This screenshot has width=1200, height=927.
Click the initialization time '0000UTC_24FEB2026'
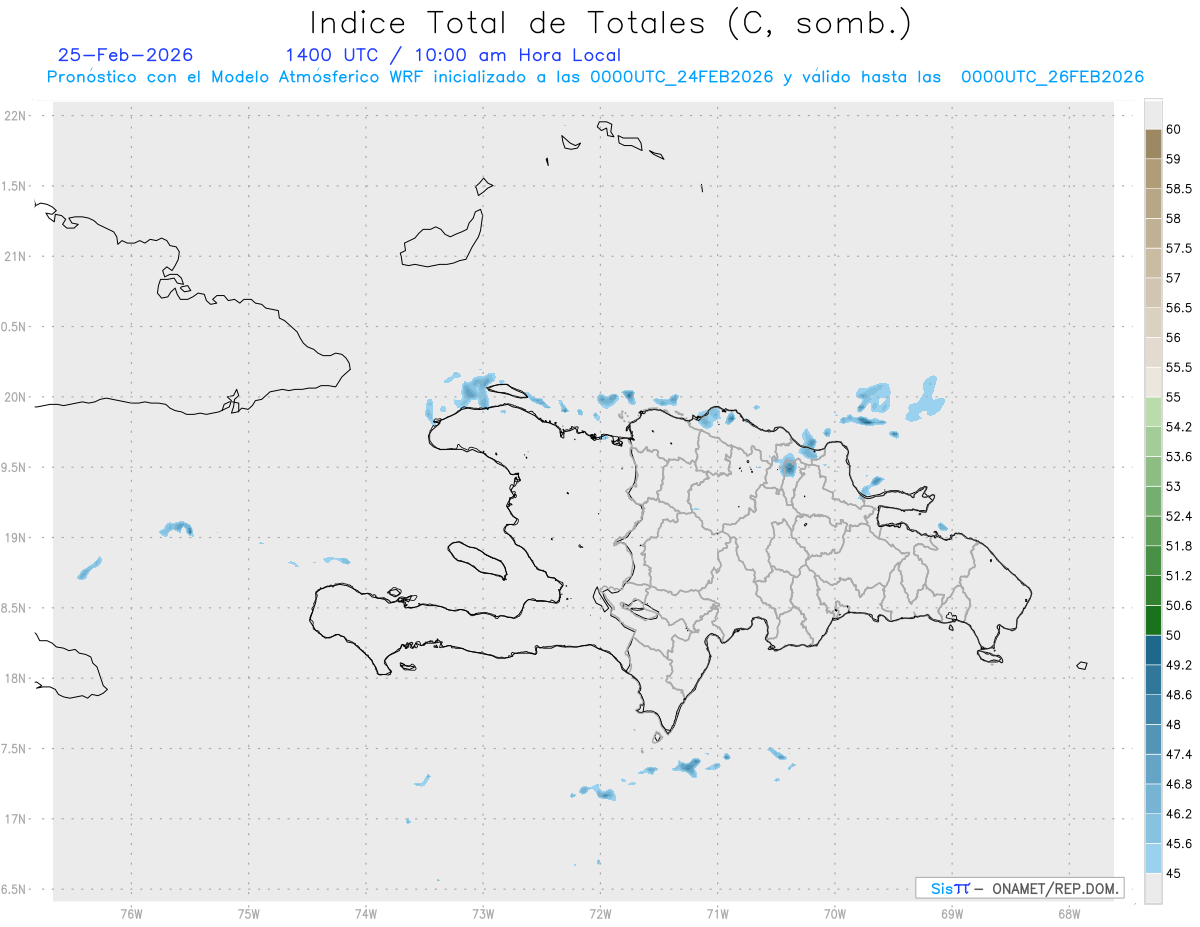[x=682, y=77]
